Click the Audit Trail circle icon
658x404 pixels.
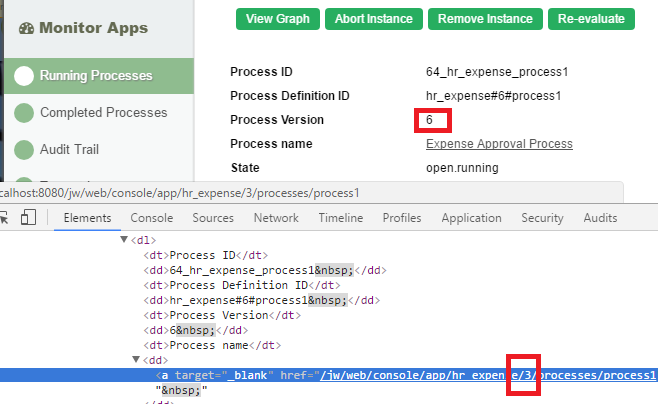coord(24,150)
